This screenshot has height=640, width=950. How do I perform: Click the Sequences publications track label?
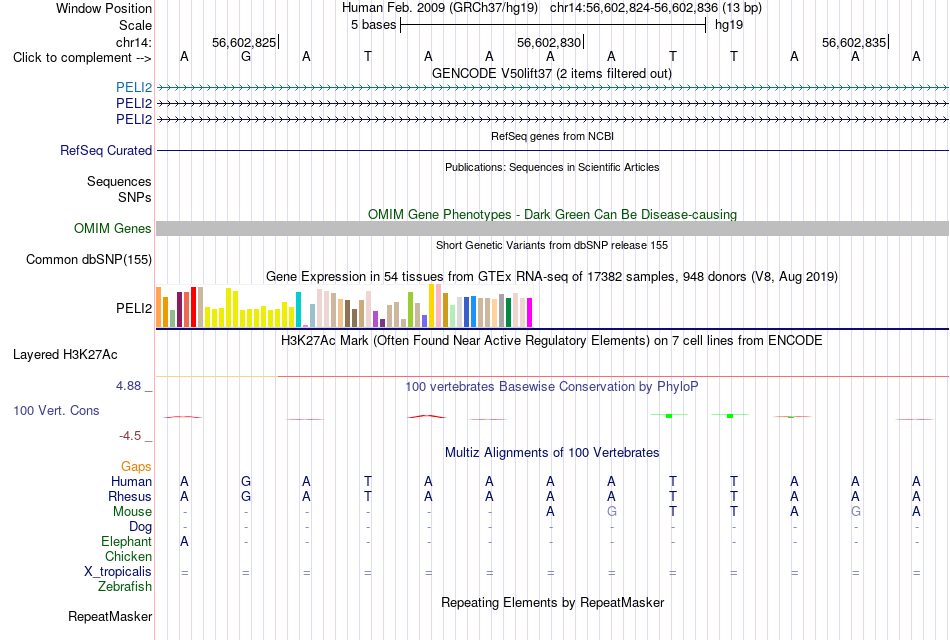click(x=119, y=181)
